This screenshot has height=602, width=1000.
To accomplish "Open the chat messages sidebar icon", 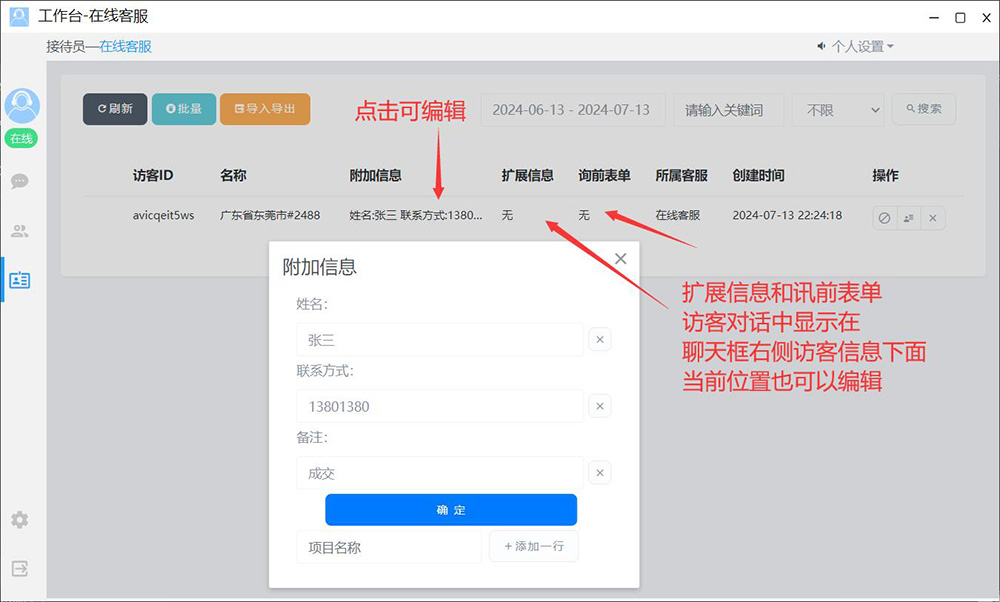I will click(20, 181).
